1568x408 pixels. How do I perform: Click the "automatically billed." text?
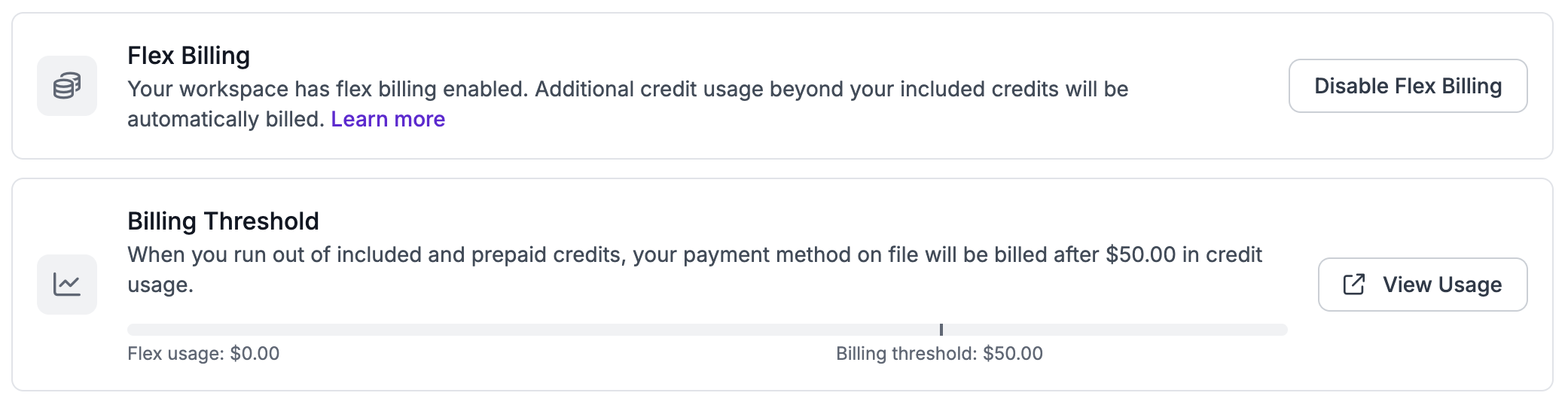click(226, 119)
